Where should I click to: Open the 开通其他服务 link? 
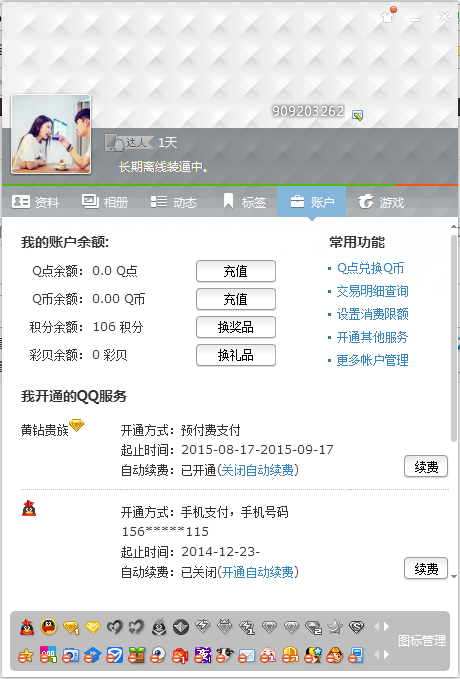pos(373,337)
